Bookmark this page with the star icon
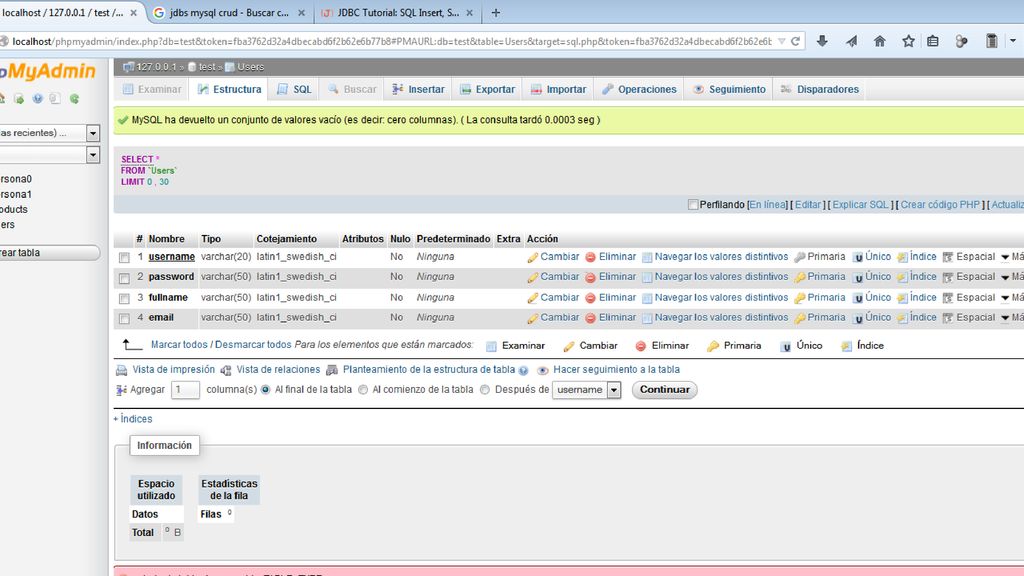This screenshot has height=576, width=1024. coord(908,41)
